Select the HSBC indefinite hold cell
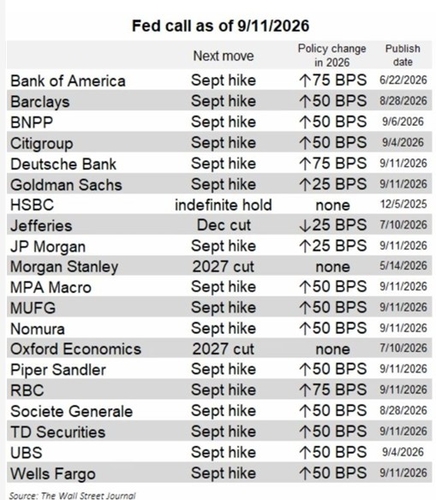This screenshot has width=436, height=500. pyautogui.click(x=223, y=205)
